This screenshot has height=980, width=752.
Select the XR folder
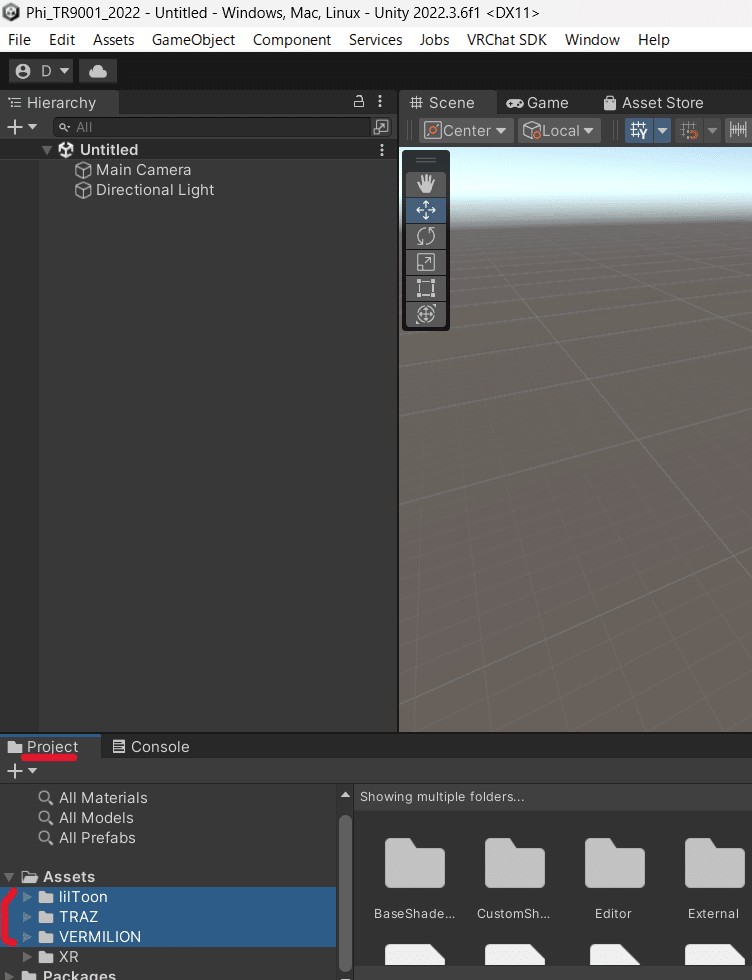[58, 957]
